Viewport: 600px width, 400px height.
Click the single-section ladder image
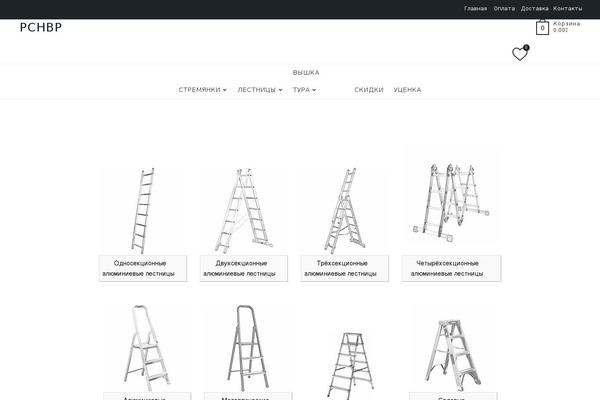[x=143, y=211]
